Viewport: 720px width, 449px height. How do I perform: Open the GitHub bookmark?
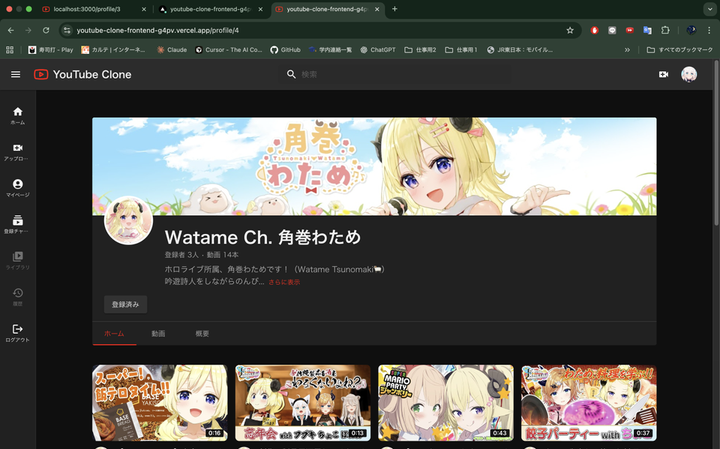[x=285, y=50]
